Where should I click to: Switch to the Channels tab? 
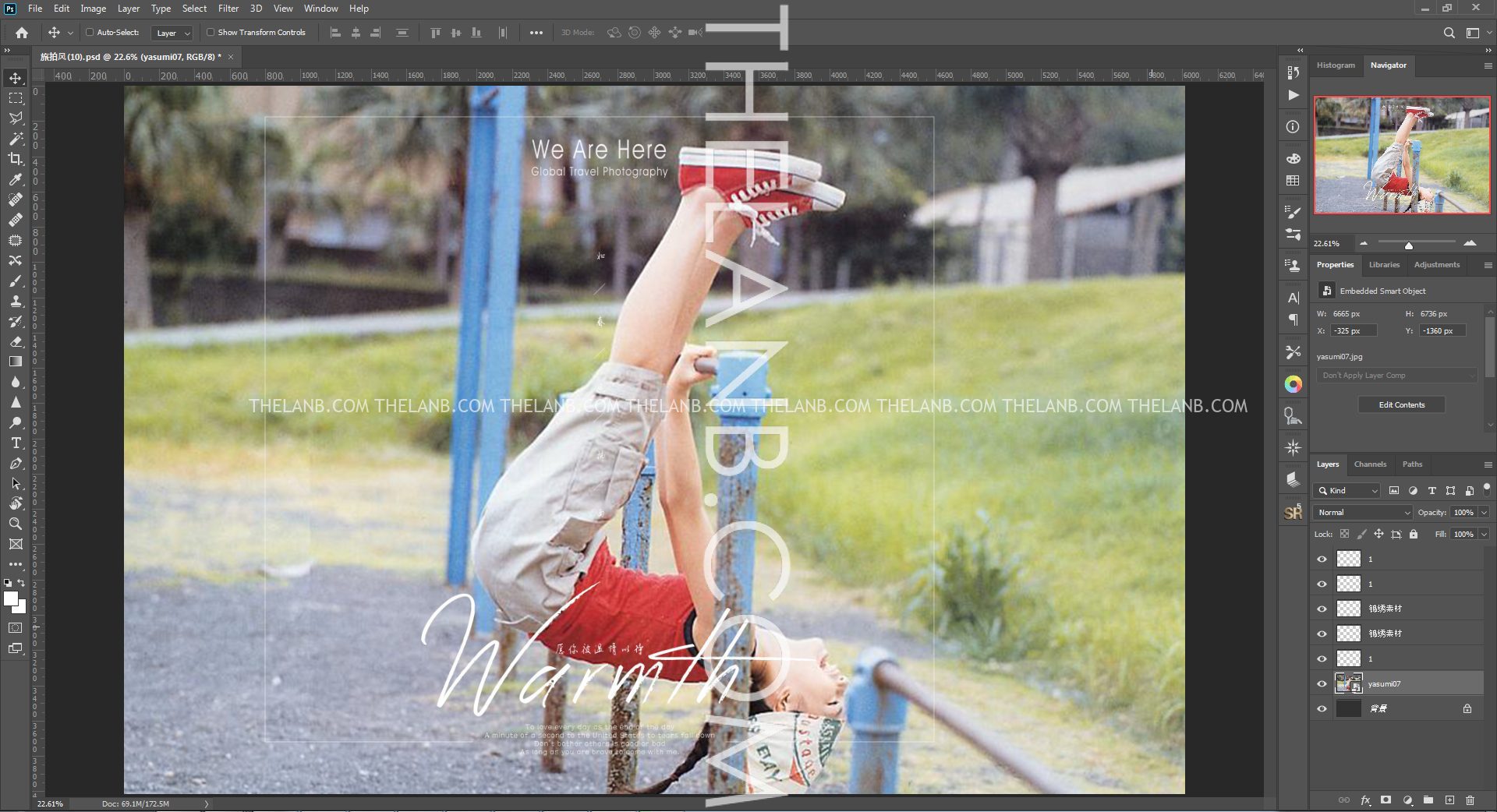(x=1370, y=464)
